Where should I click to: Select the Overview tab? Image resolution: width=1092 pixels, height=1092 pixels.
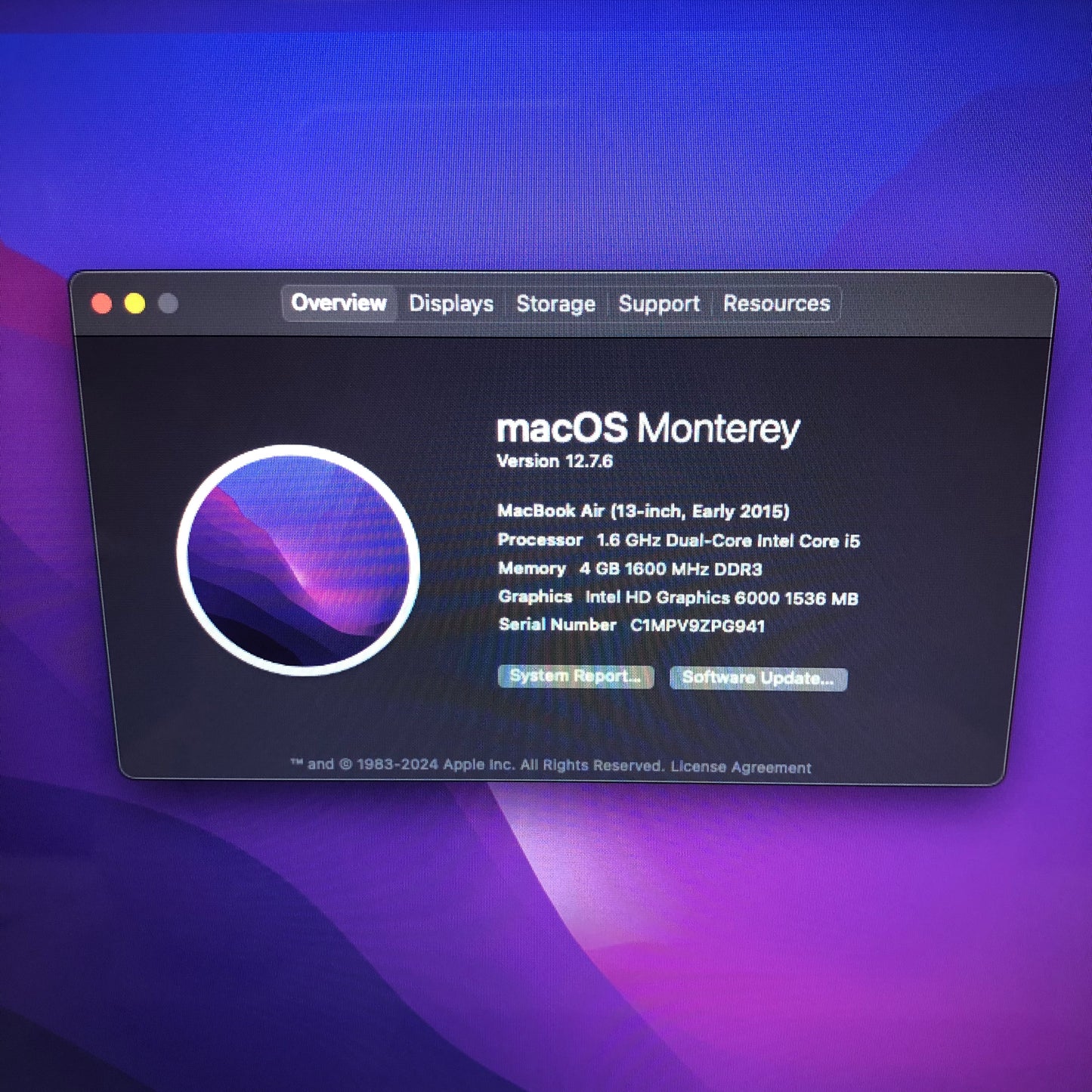[339, 303]
